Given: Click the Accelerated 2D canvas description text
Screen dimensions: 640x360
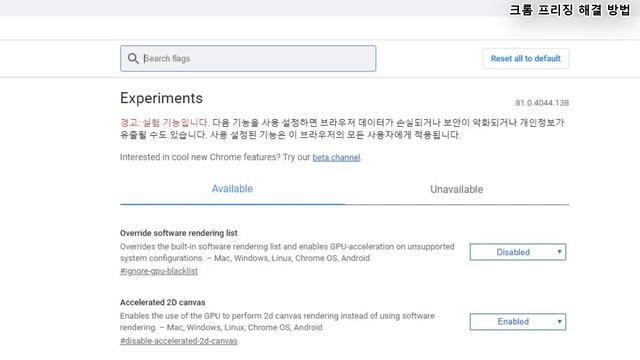Looking at the screenshot, I should pos(277,322).
